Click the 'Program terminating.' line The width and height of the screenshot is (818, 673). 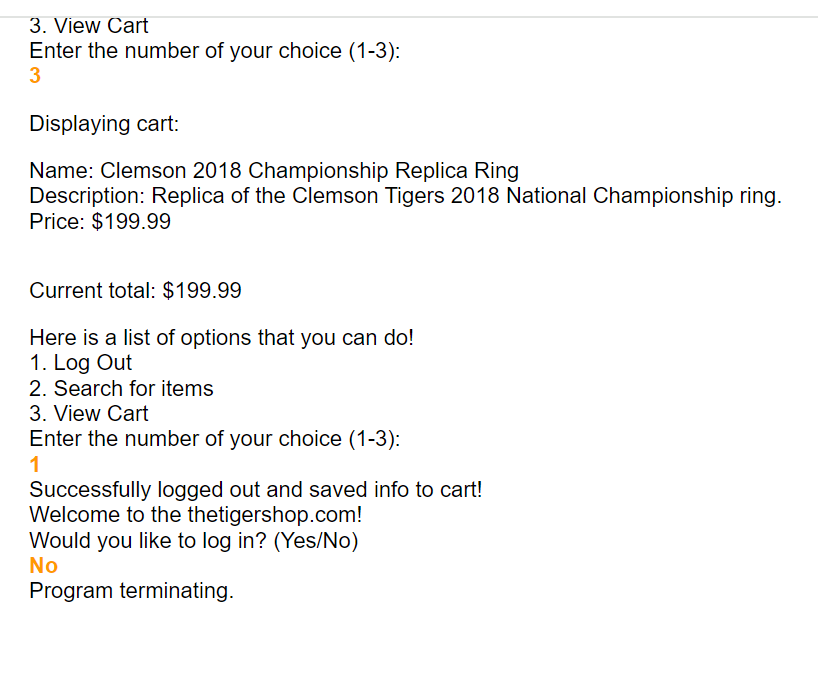coord(131,591)
